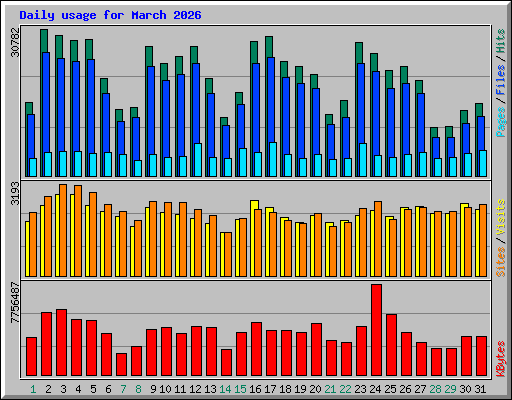Click the yellow Visits bar for day 16
This screenshot has height=400, width=512.
pyautogui.click(x=253, y=238)
